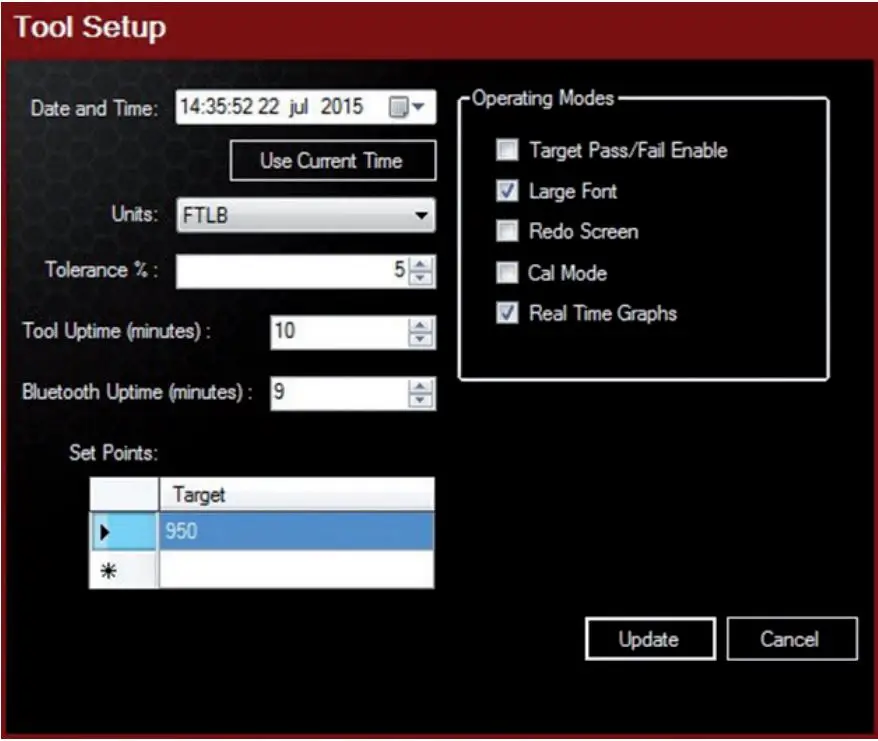Click the Use Current Time button

(333, 161)
